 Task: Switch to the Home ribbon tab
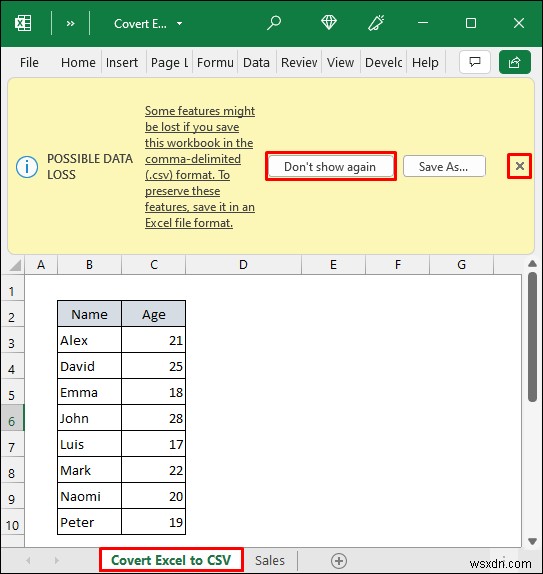(x=78, y=62)
